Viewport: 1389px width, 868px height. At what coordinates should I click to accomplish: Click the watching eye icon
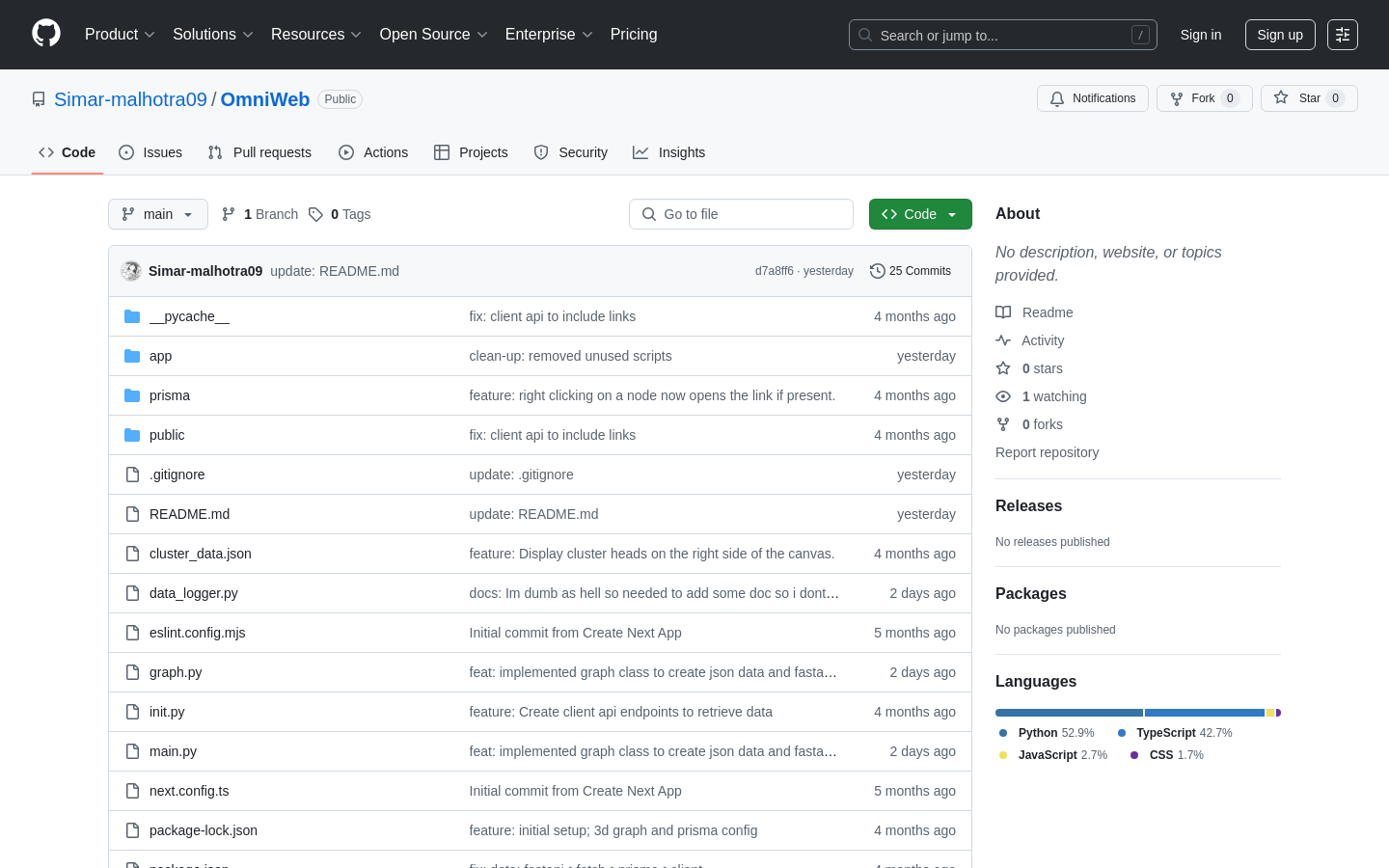pos(1003,396)
